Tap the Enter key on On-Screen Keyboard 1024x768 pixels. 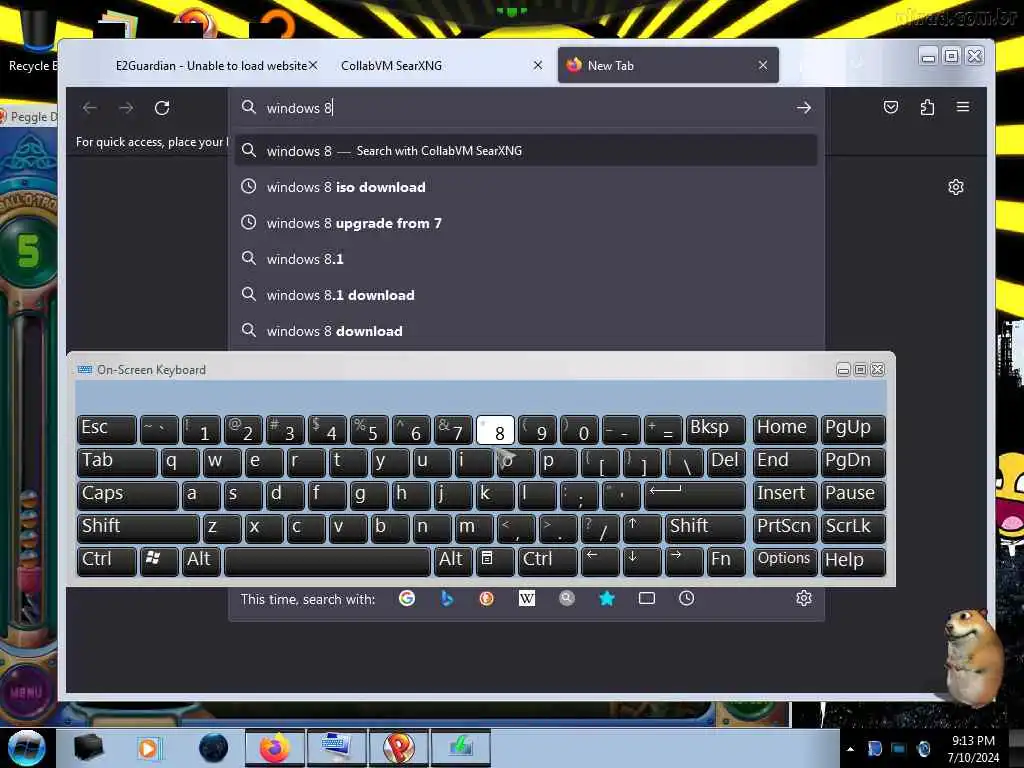pyautogui.click(x=695, y=495)
